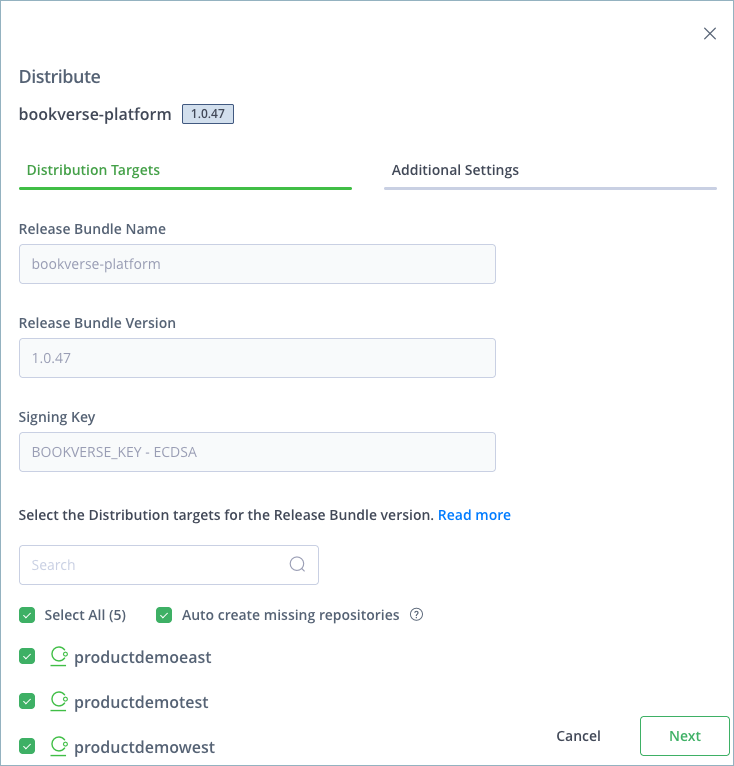Screen dimensions: 734x766
Task: Open the Read more link
Action: pyautogui.click(x=474, y=515)
